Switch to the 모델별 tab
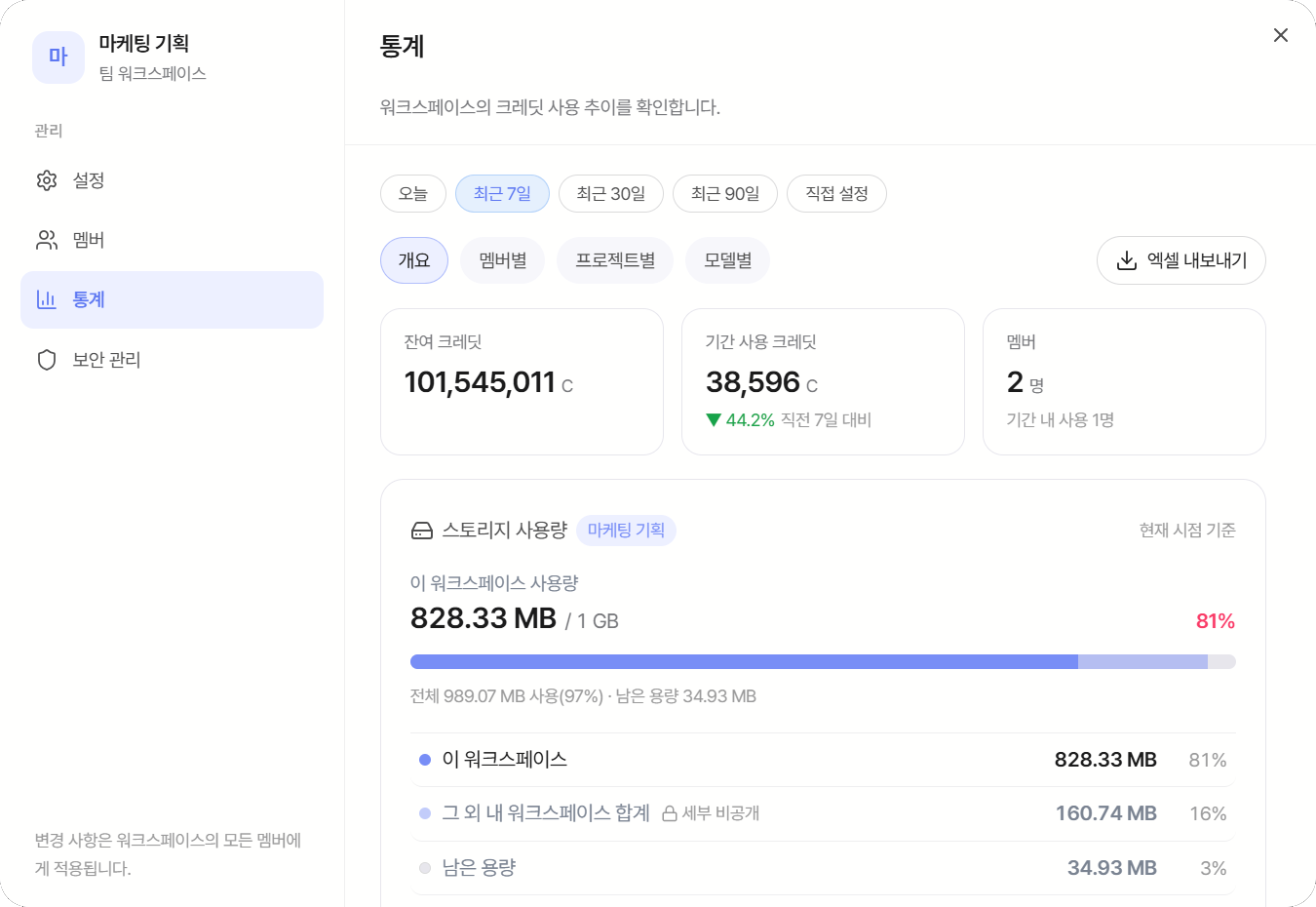 pos(728,261)
